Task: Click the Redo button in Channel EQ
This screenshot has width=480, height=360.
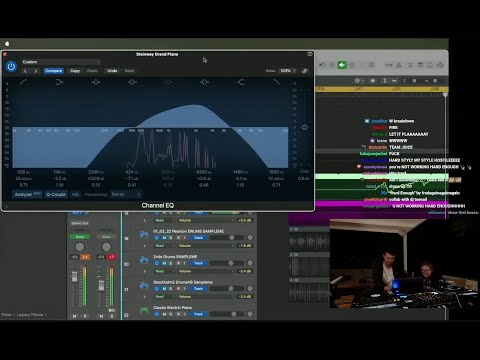Action: (129, 71)
